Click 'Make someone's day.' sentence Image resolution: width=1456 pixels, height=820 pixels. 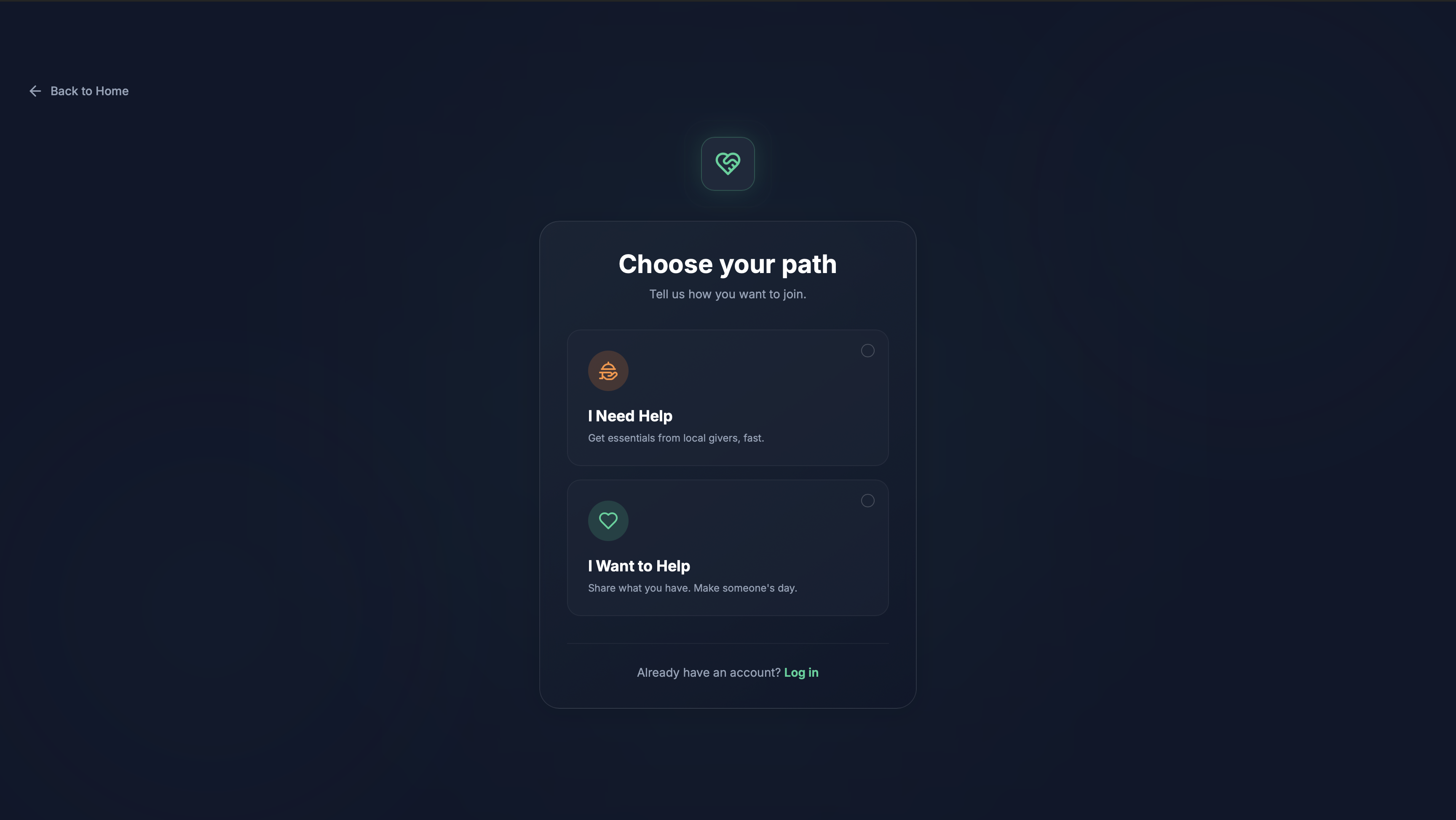tap(745, 588)
